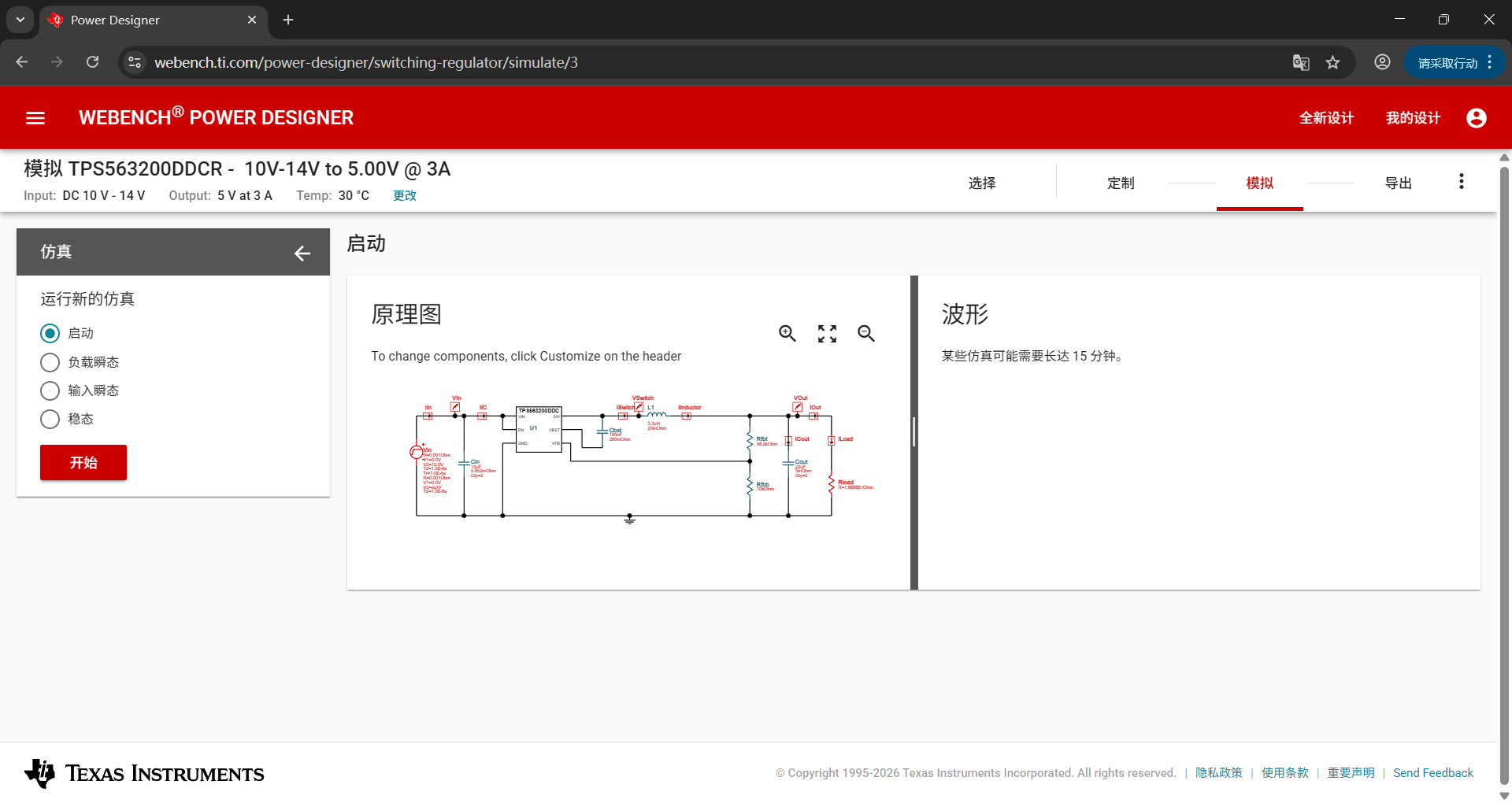Image resolution: width=1512 pixels, height=803 pixels.
Task: Open the hamburger navigation menu
Action: click(x=35, y=118)
